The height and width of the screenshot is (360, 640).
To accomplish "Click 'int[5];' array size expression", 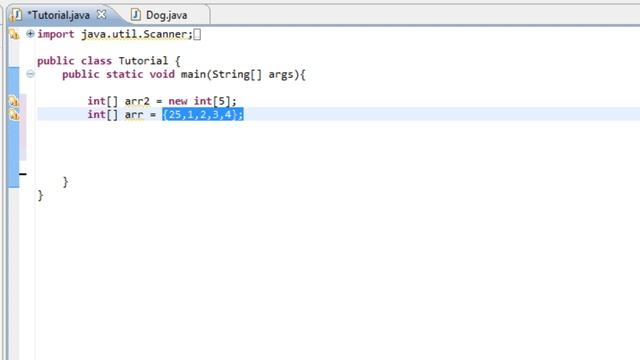I will point(215,101).
